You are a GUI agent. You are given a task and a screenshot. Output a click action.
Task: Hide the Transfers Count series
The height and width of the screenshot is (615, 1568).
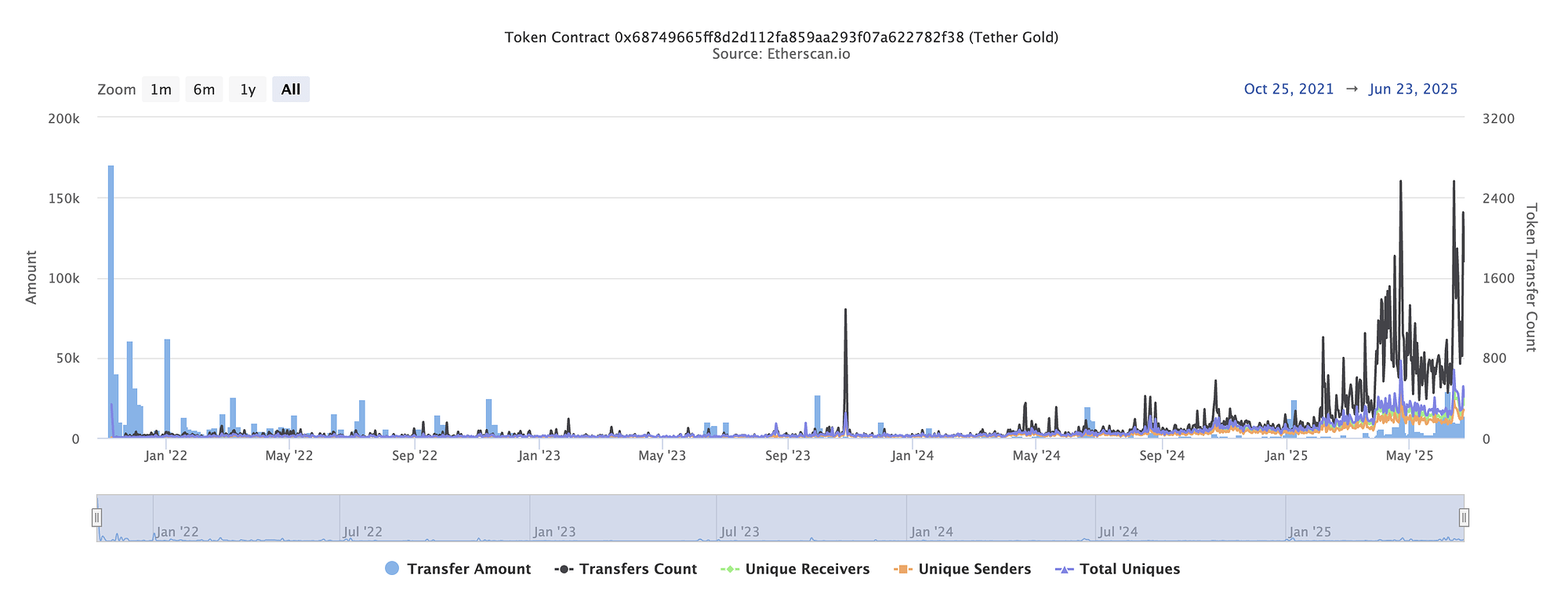click(637, 569)
